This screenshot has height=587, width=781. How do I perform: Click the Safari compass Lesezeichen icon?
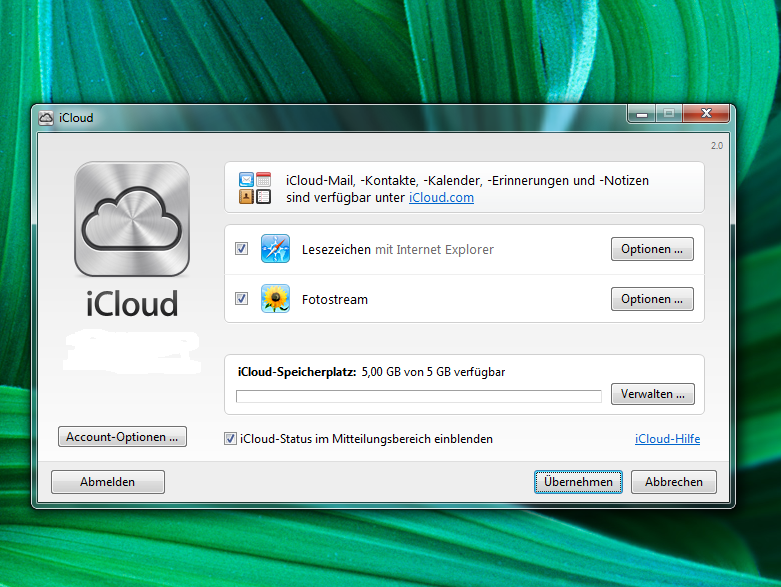click(275, 249)
